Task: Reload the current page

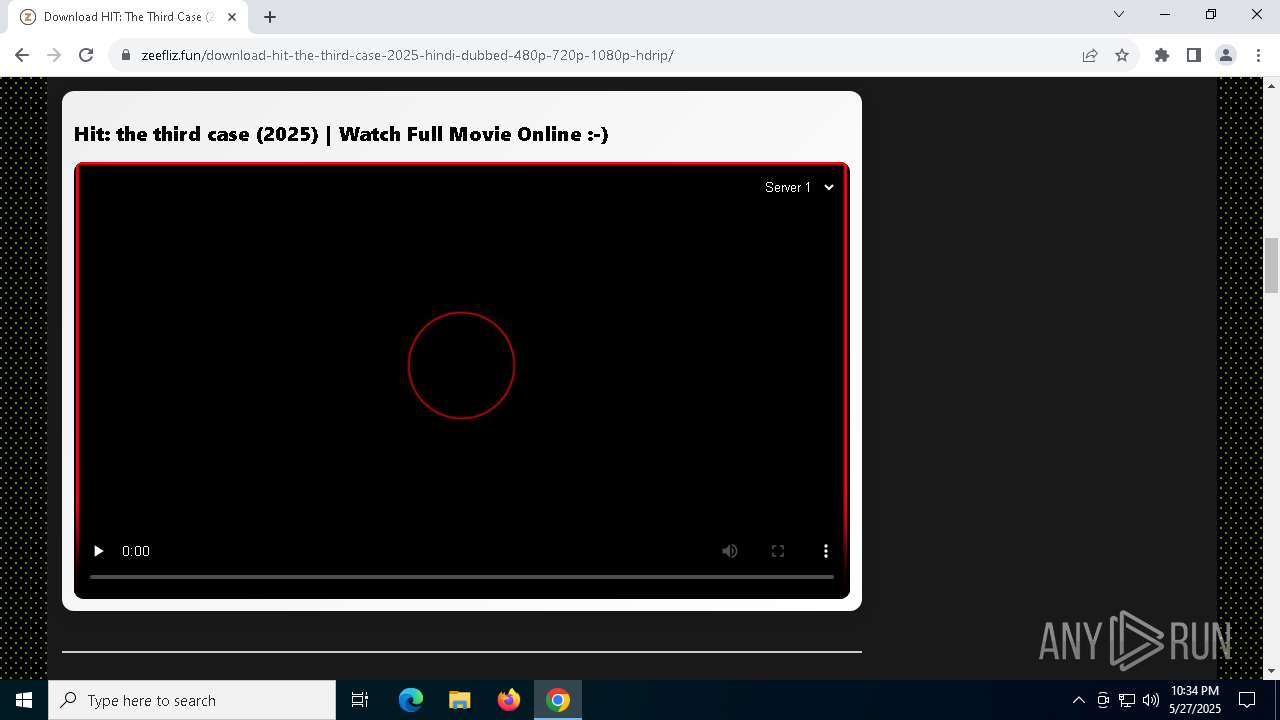Action: click(86, 55)
